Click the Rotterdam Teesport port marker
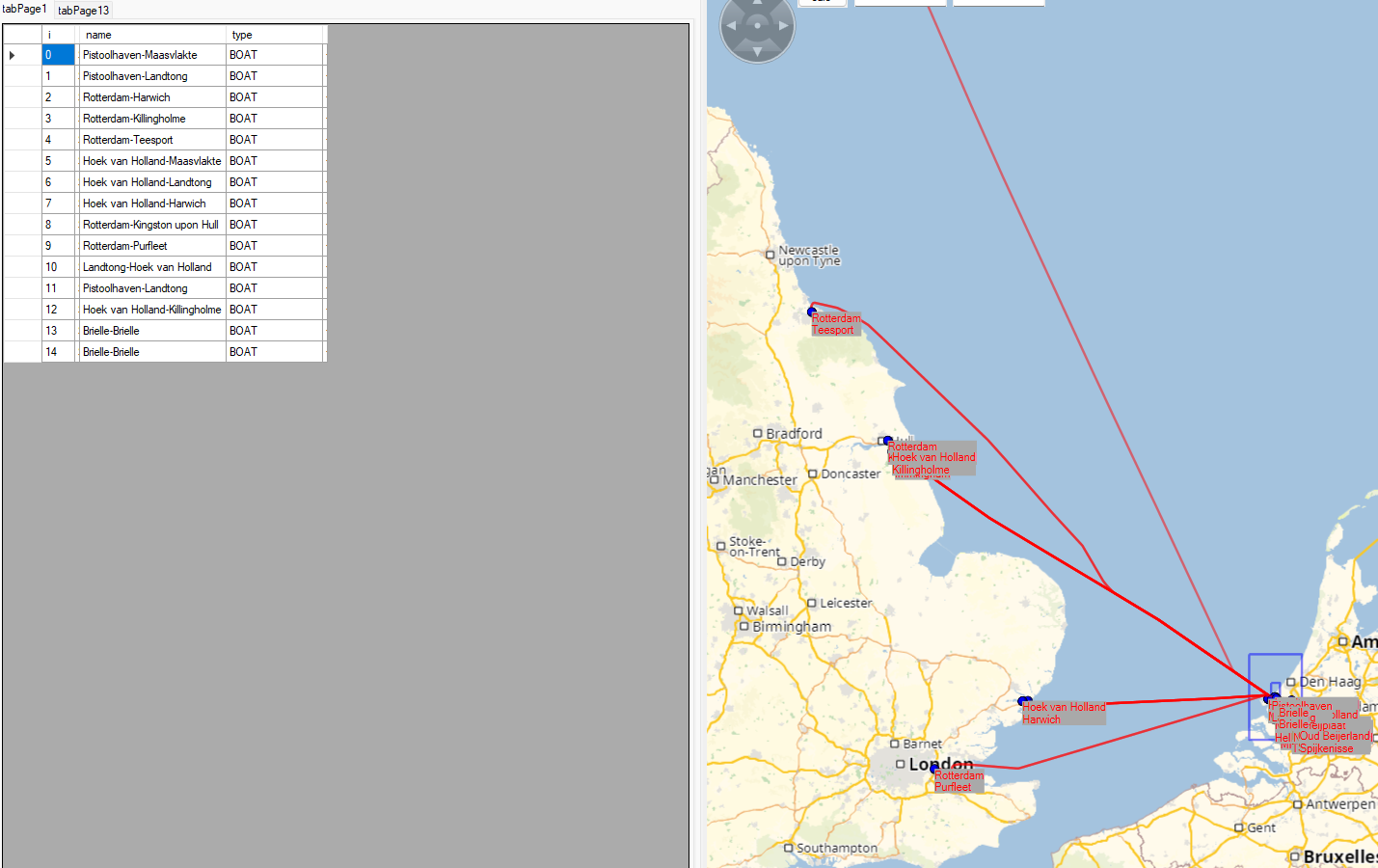Image resolution: width=1378 pixels, height=868 pixels. pyautogui.click(x=812, y=312)
